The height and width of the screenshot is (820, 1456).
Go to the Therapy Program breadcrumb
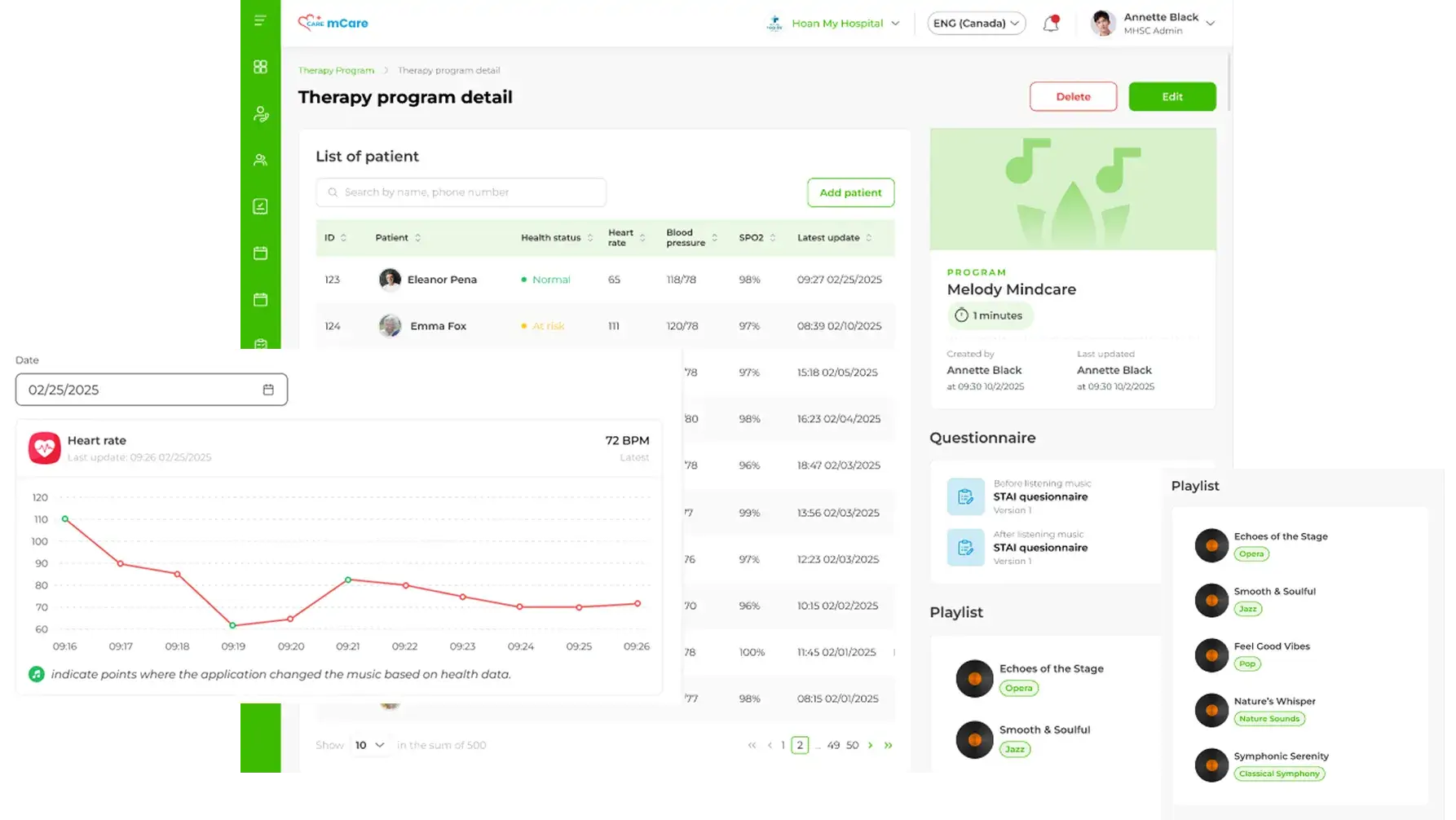point(336,70)
